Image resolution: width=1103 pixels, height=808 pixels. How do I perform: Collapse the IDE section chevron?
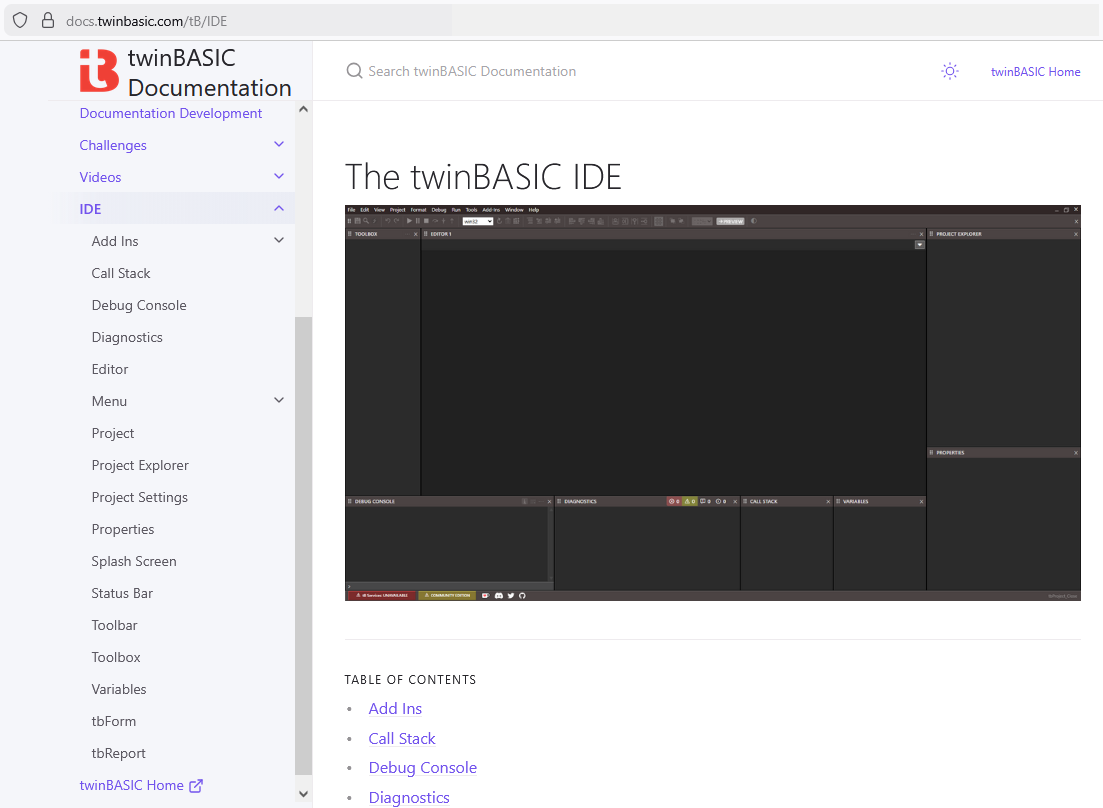(279, 209)
